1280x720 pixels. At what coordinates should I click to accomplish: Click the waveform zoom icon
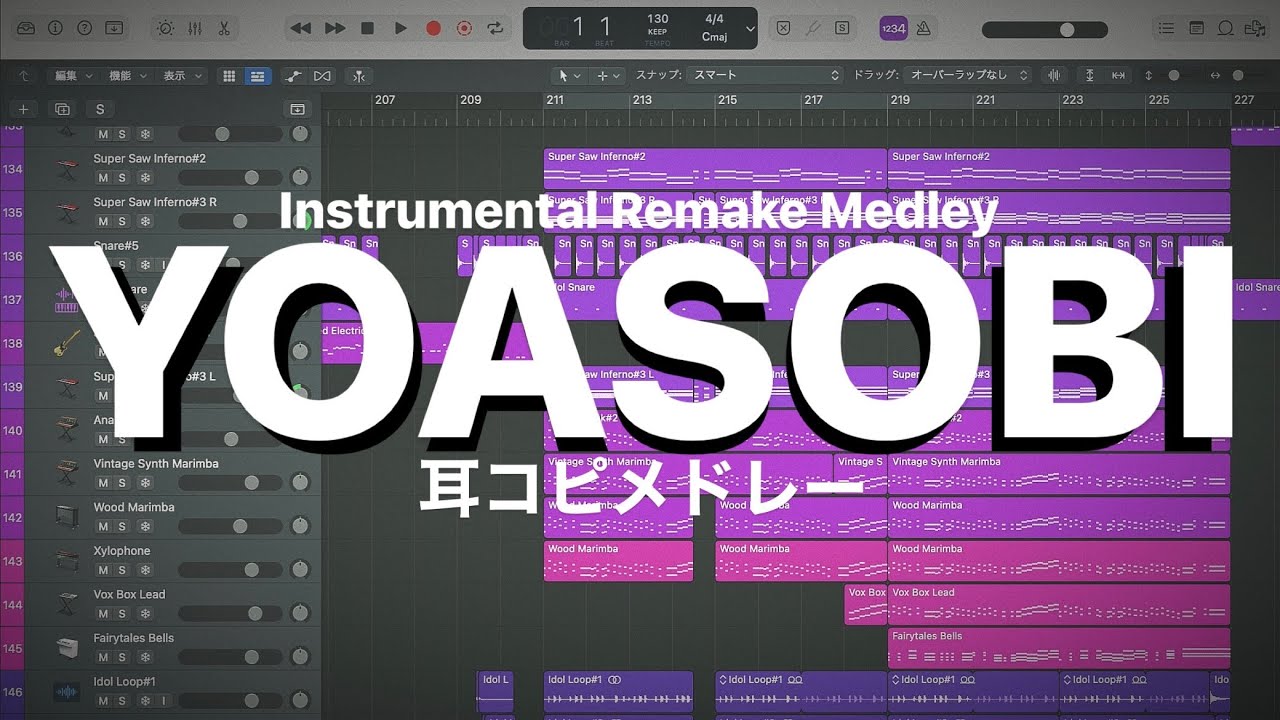point(1053,76)
